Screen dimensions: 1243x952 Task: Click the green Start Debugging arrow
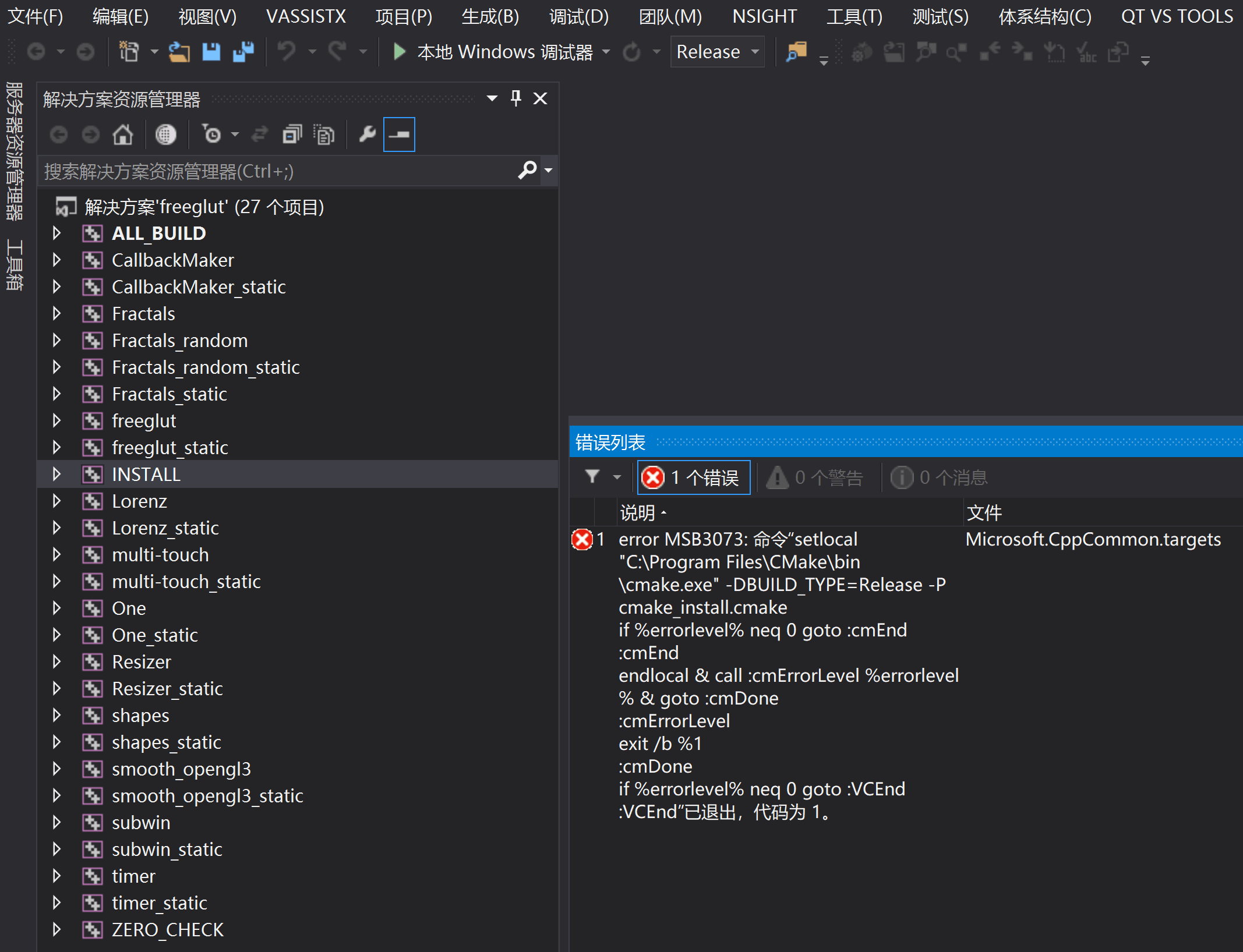(x=399, y=52)
